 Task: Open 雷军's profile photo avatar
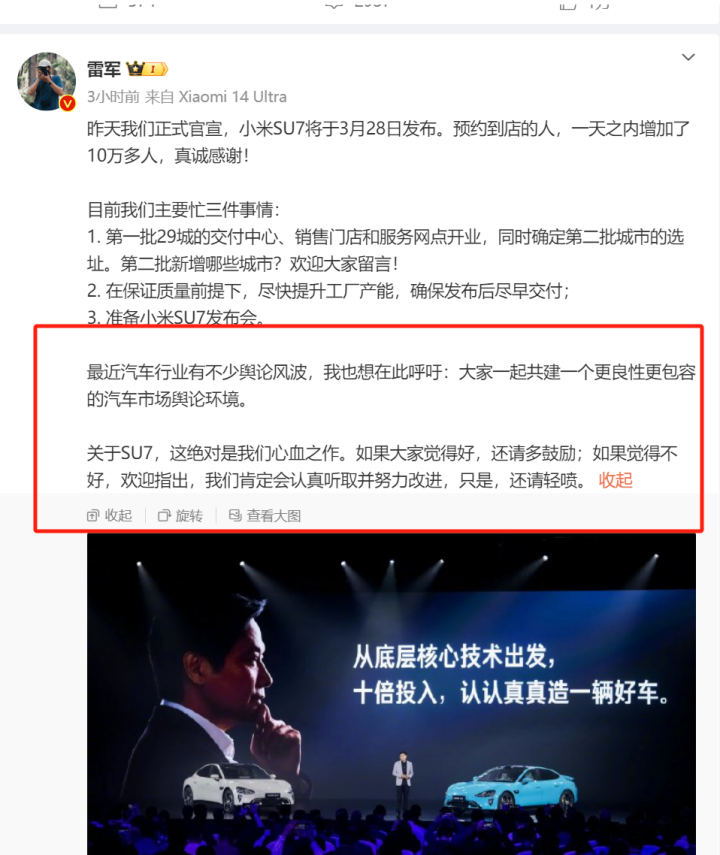coord(46,81)
